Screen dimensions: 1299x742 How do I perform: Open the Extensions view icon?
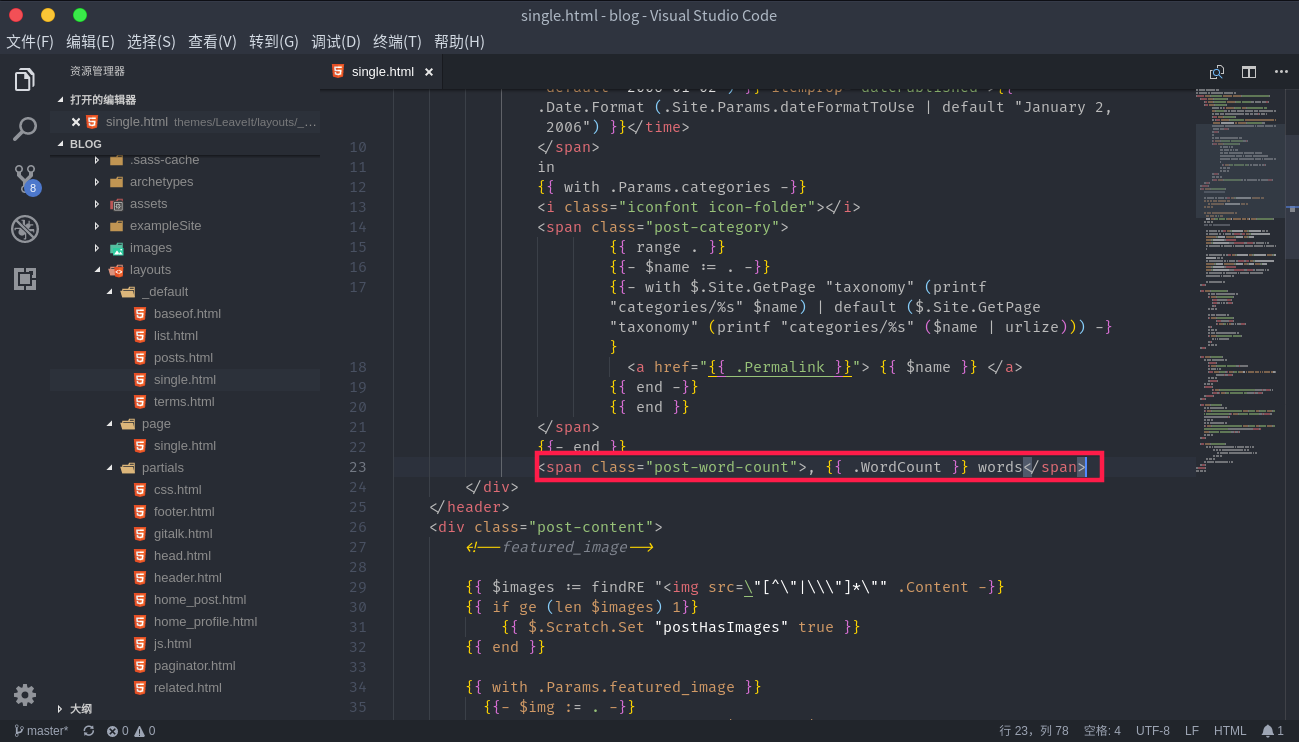pyautogui.click(x=25, y=279)
